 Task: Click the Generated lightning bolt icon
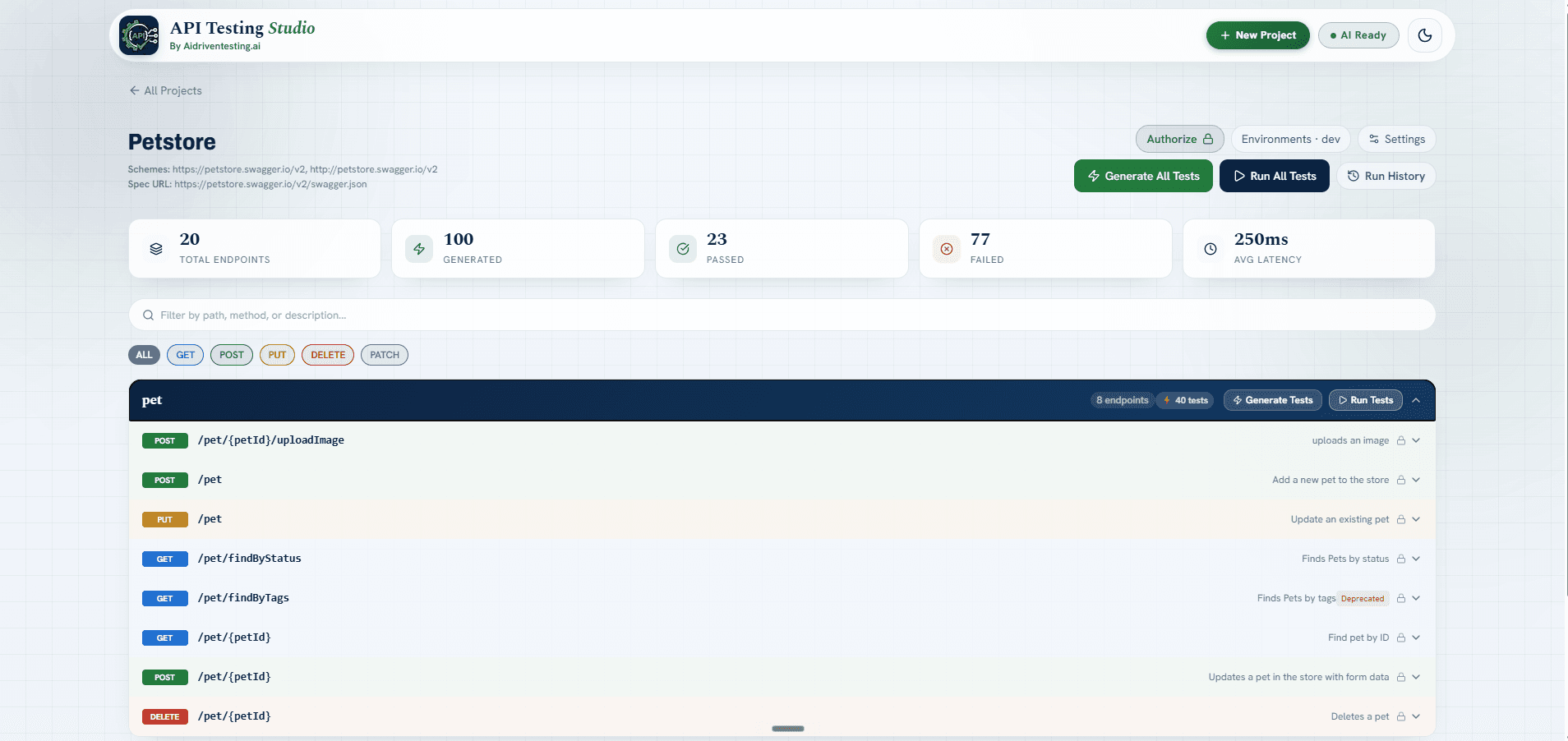[419, 249]
